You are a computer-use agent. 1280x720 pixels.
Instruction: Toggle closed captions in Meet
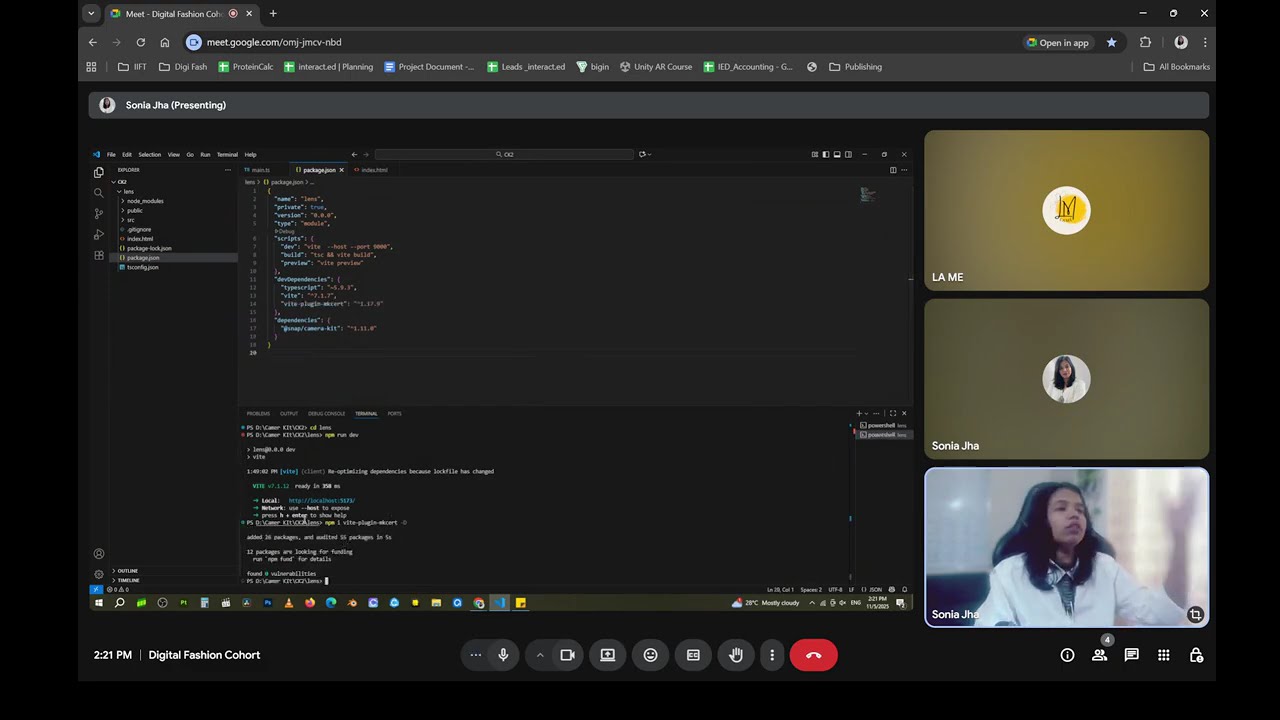(693, 655)
